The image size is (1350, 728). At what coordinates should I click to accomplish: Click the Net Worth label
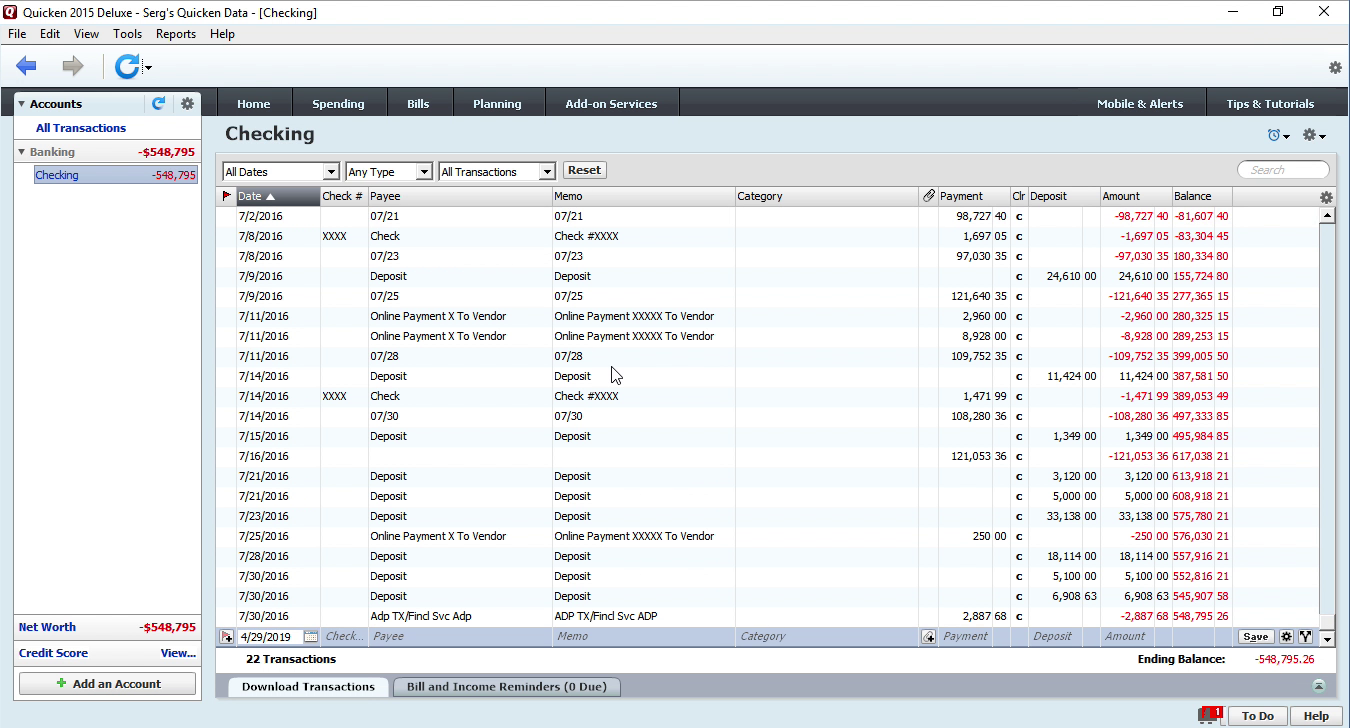[x=47, y=627]
